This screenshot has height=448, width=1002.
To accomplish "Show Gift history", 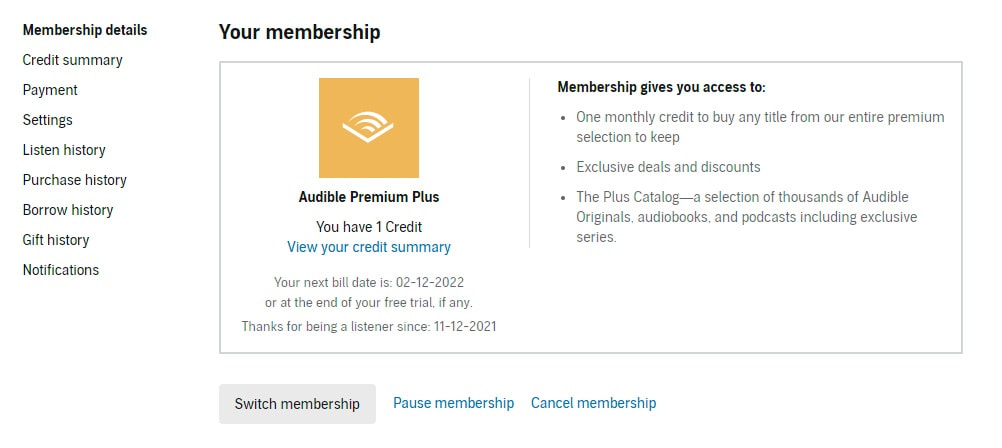I will click(56, 240).
